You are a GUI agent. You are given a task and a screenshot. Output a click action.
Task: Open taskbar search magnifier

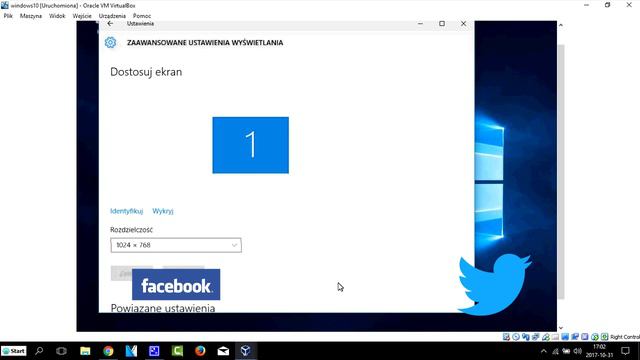(x=39, y=351)
